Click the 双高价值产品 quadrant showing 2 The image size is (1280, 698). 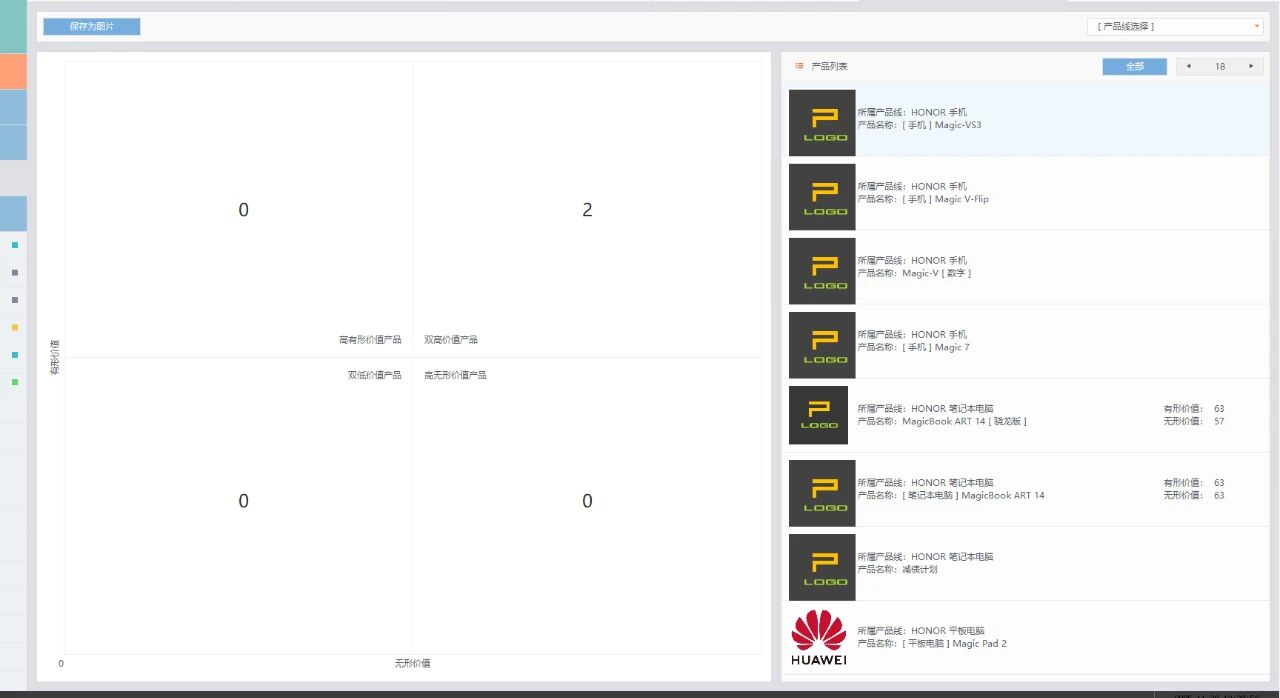(x=587, y=210)
